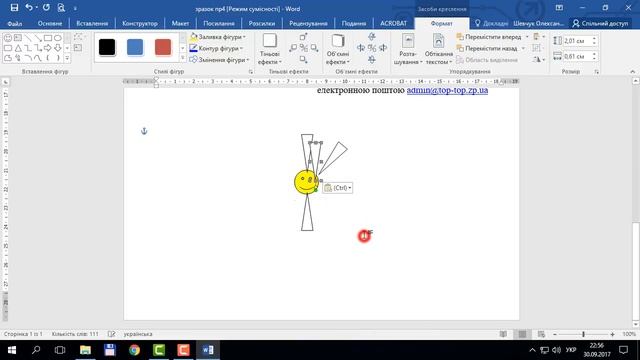Open the Rotate objects dropdown

point(539,60)
